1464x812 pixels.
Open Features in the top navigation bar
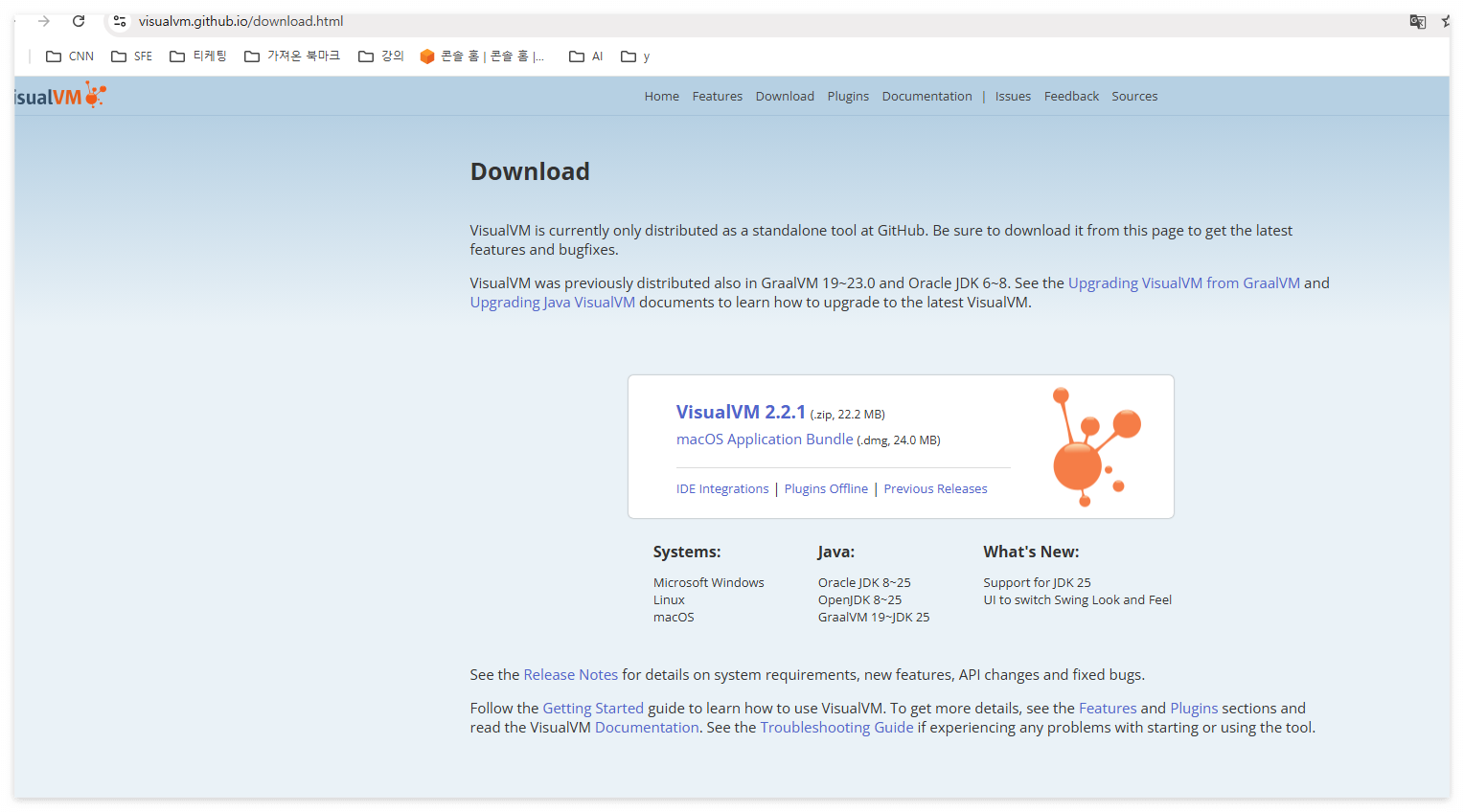coord(718,97)
